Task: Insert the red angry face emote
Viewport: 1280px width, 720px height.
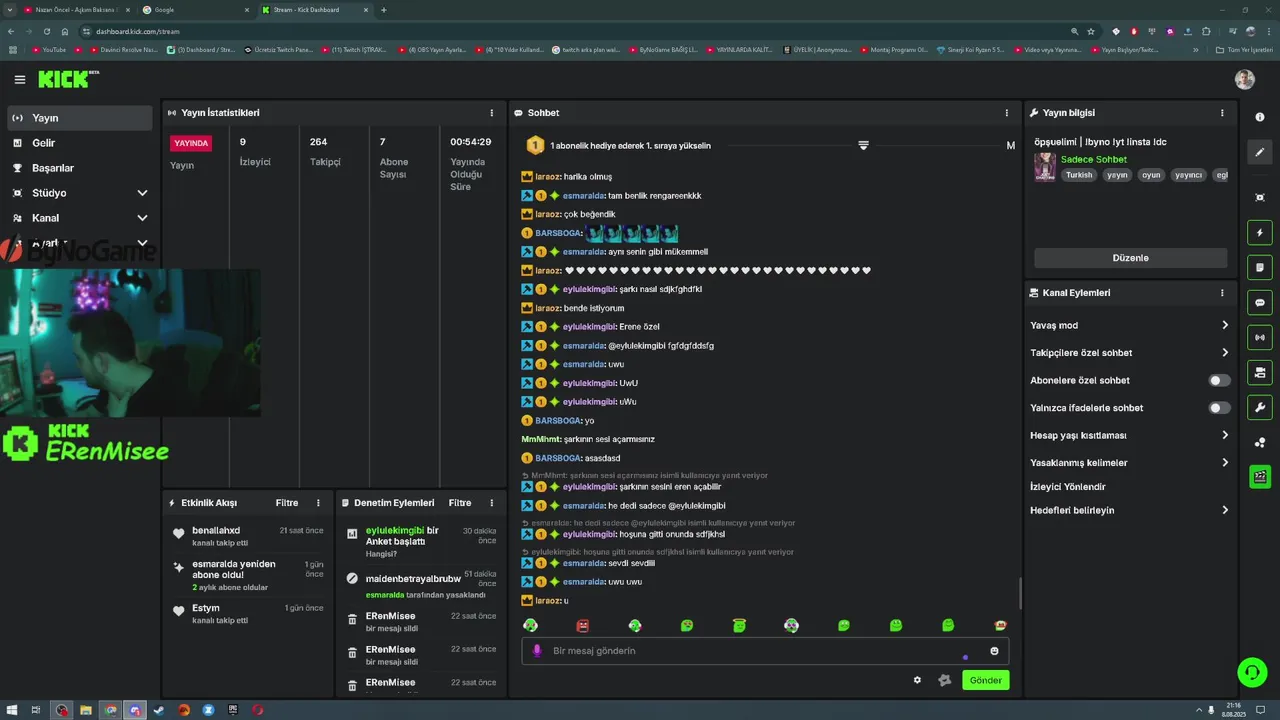Action: tap(583, 625)
